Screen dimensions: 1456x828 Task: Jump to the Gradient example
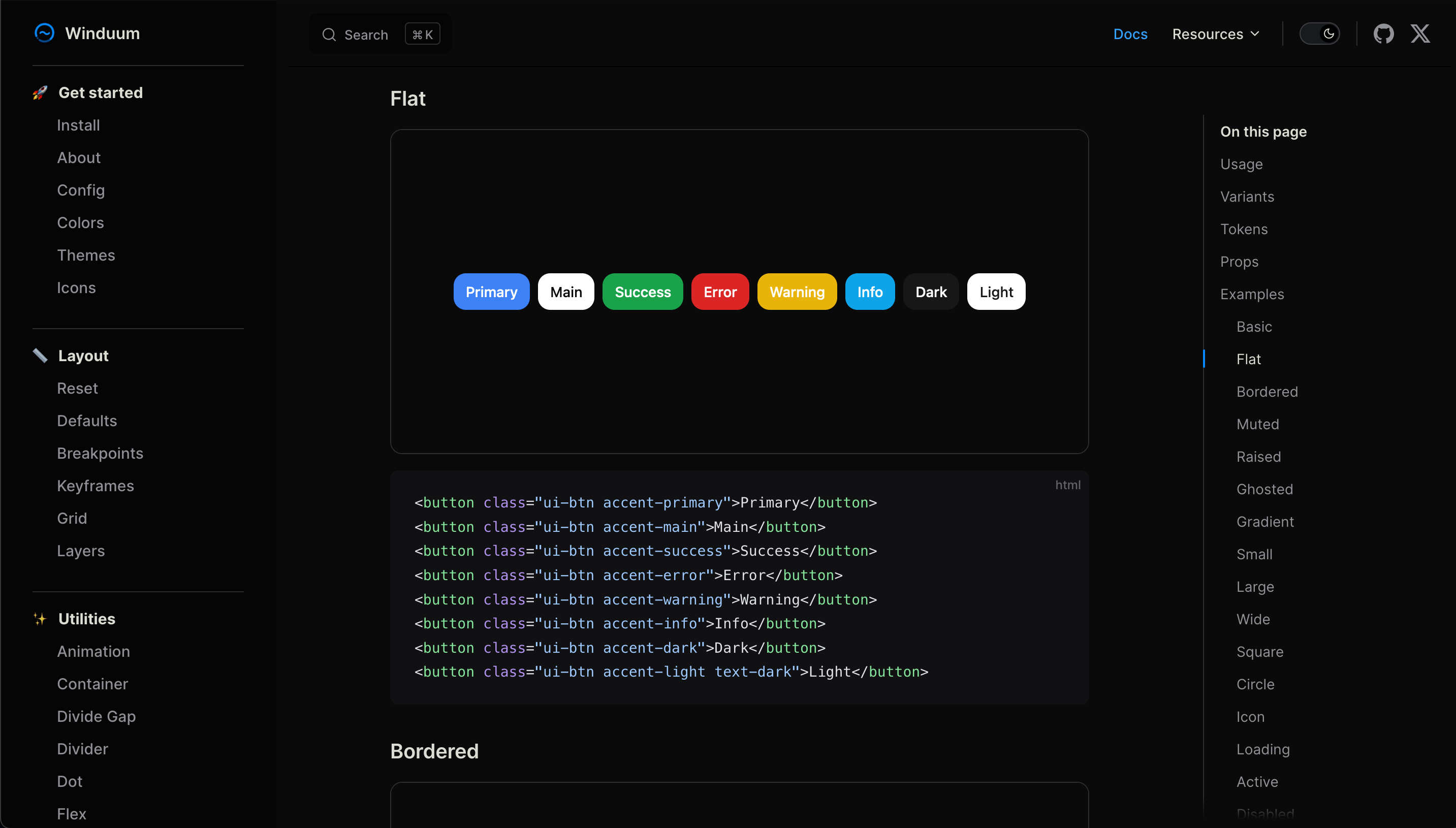click(x=1265, y=522)
